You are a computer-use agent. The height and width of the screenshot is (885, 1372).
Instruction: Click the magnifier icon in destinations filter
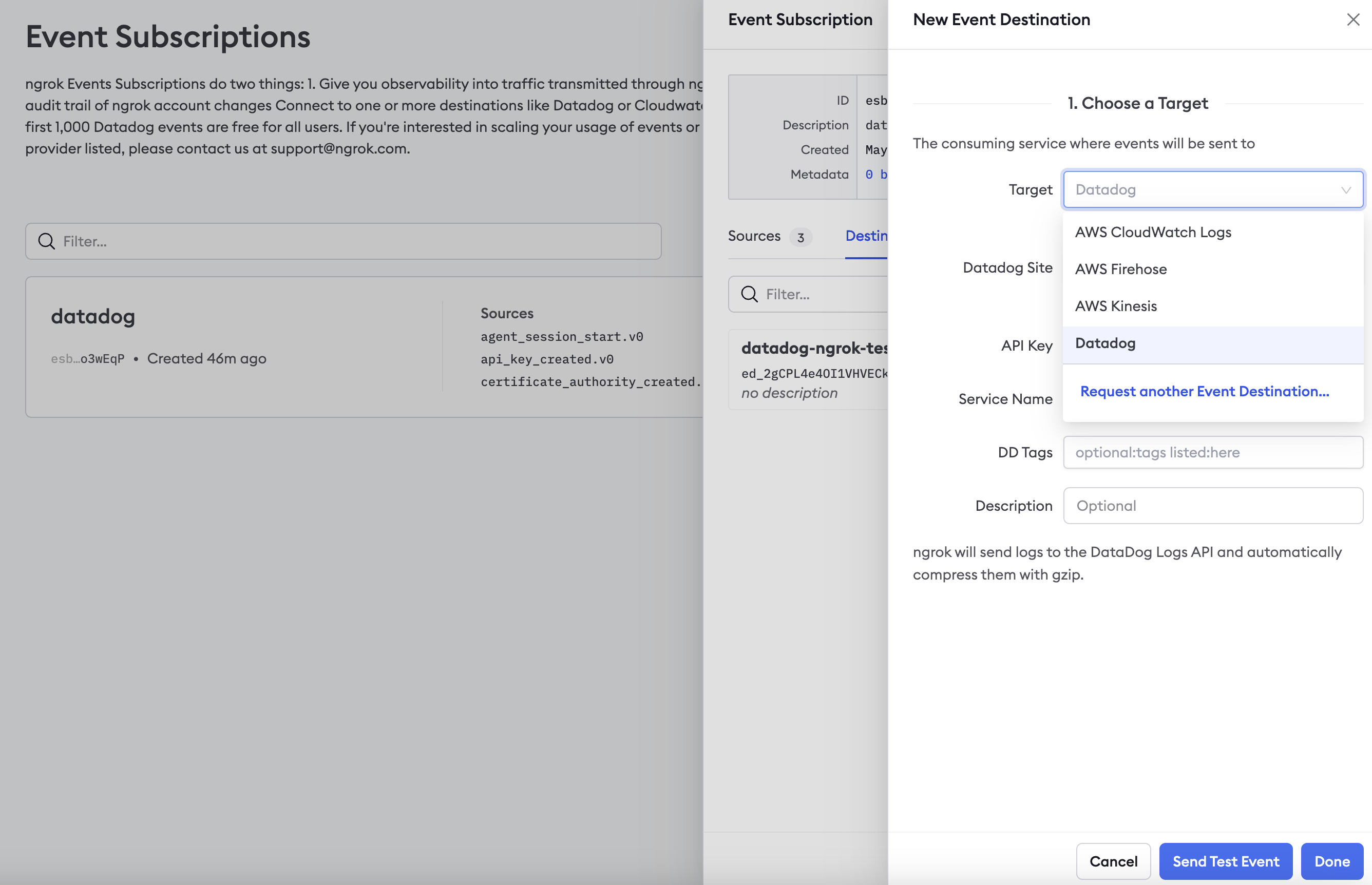749,294
